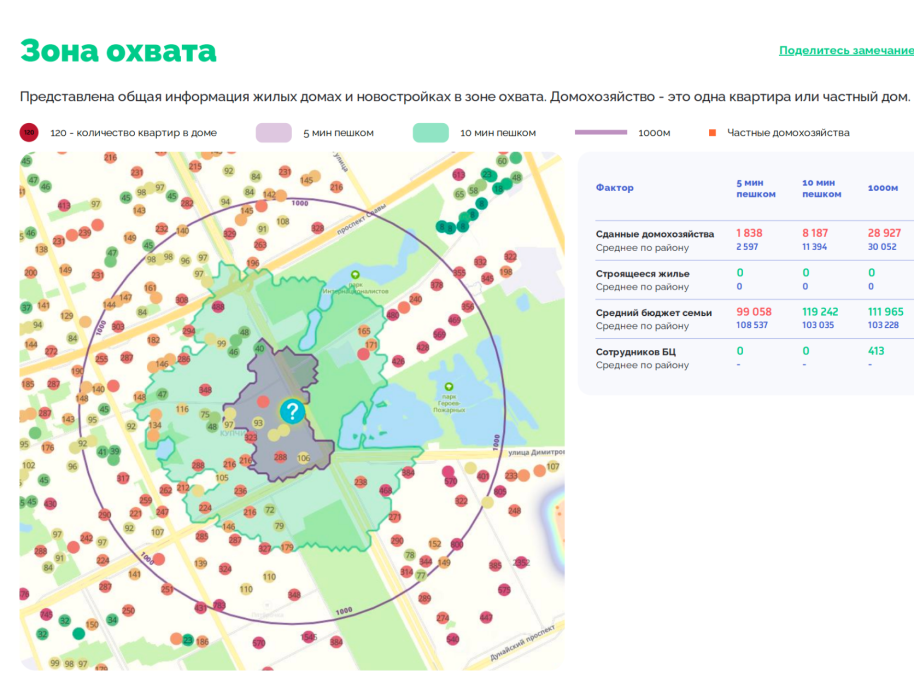Image resolution: width=914 pixels, height=700 pixels.
Task: Click the 1000м purple line legend sample
Action: point(600,132)
